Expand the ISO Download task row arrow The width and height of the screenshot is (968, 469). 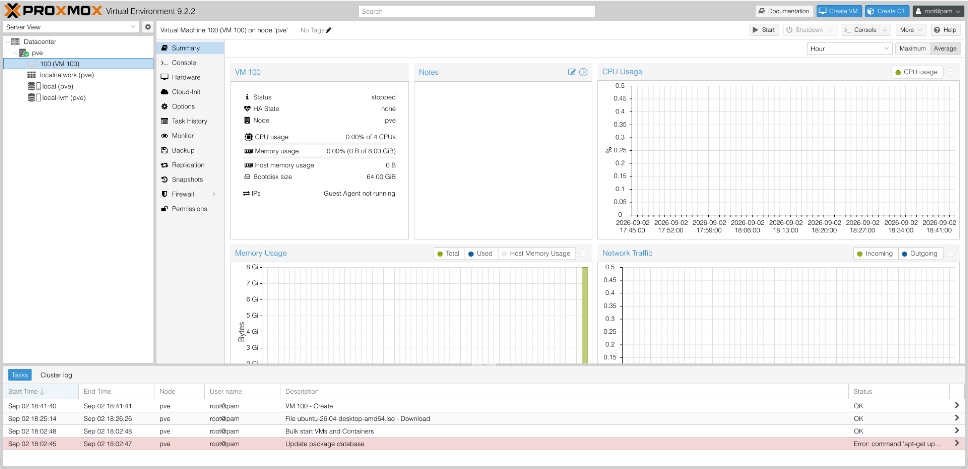coord(957,418)
